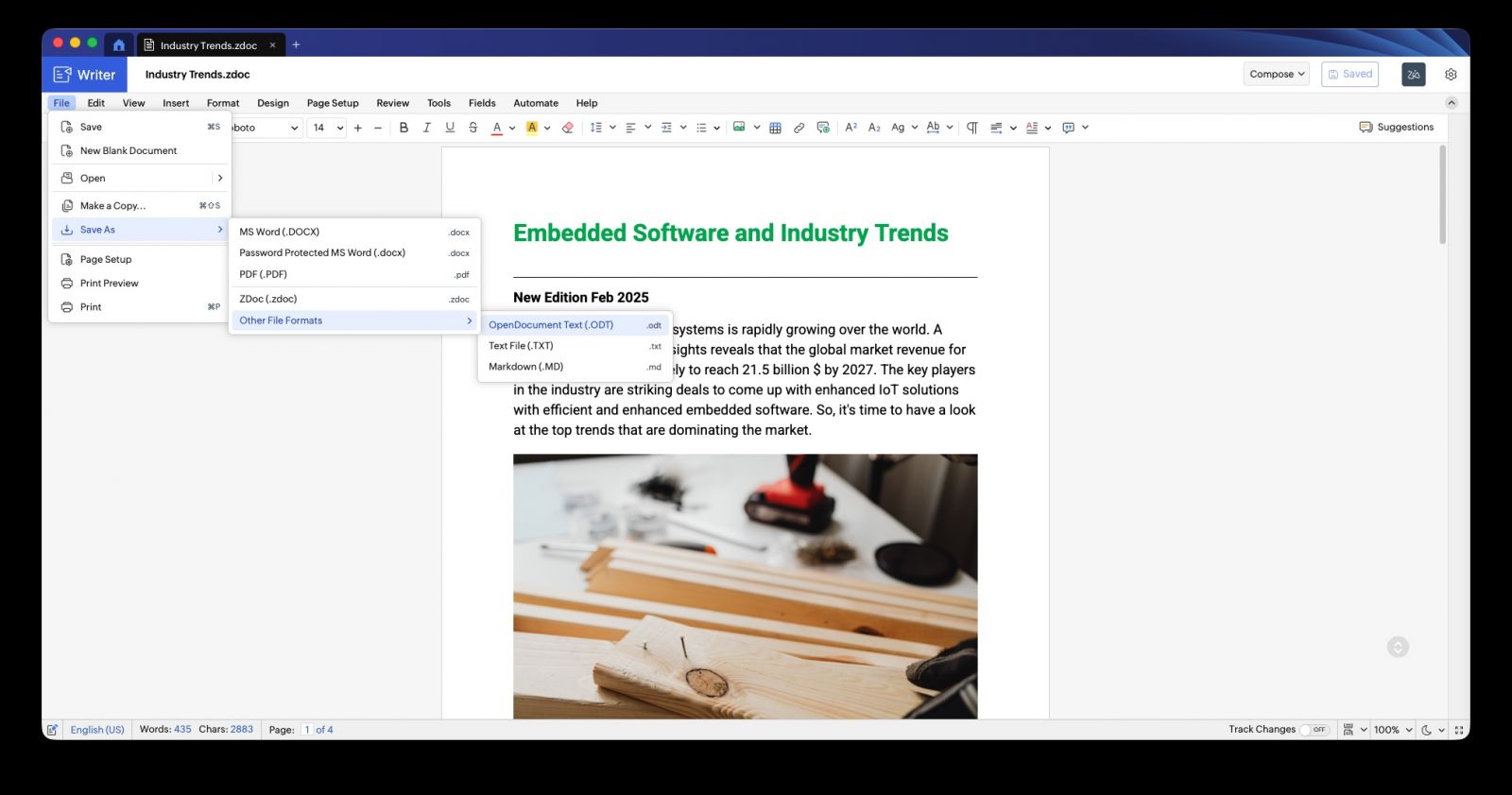Screen dimensions: 1512x795
Task: Choose Print Preview in File menu
Action: click(139, 284)
